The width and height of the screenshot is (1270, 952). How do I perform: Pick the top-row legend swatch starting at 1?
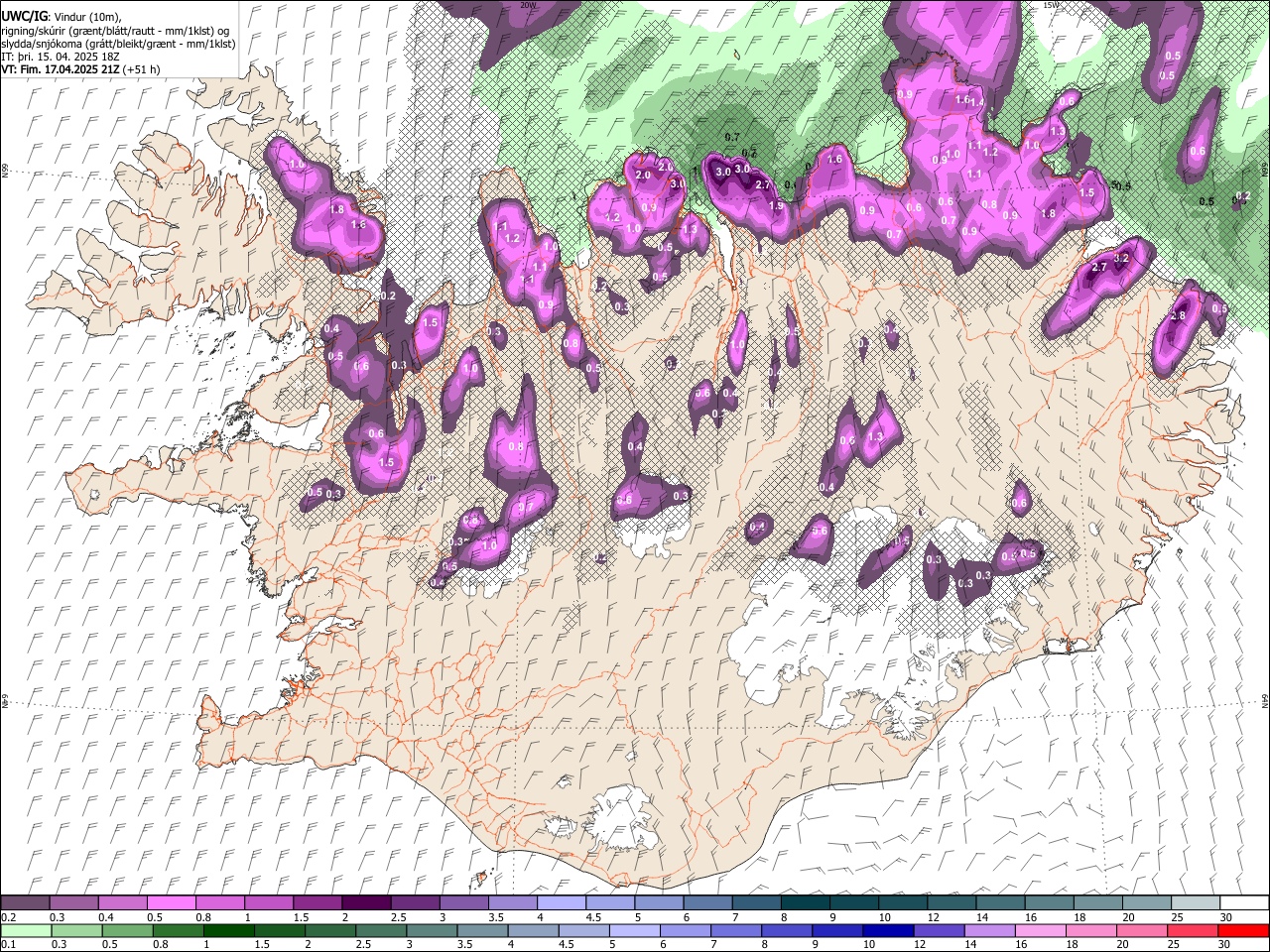(x=269, y=903)
